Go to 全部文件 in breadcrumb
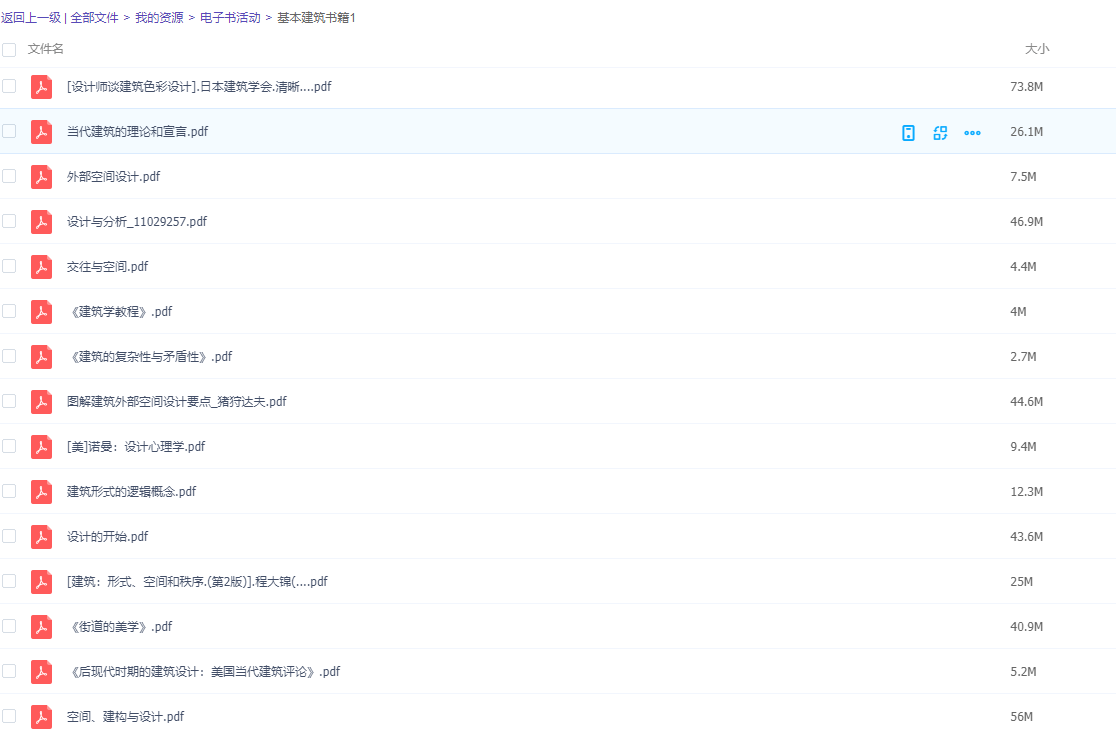This screenshot has height=738, width=1116. 94,18
